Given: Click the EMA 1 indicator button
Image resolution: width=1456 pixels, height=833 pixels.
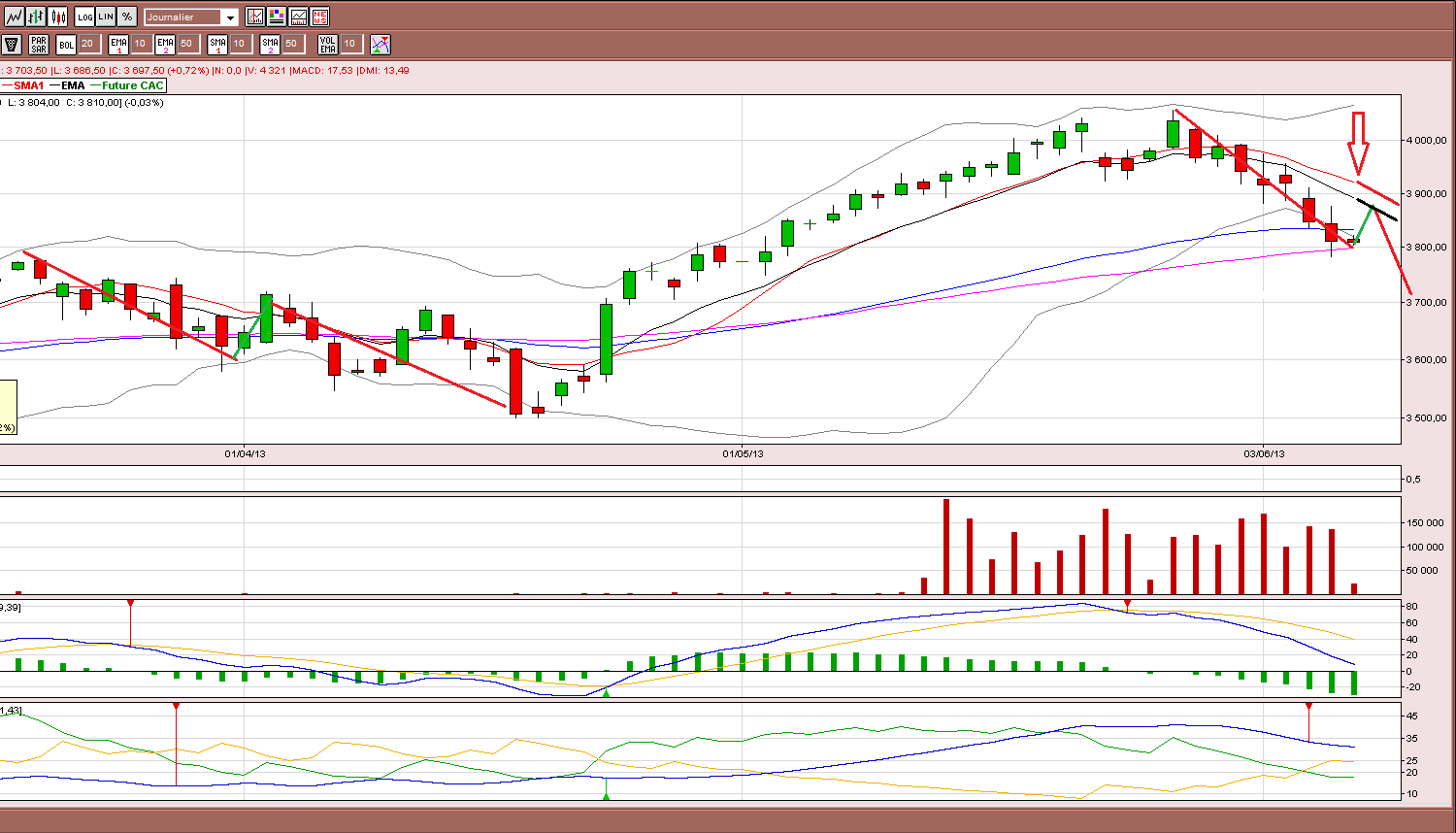Looking at the screenshot, I should pyautogui.click(x=118, y=44).
